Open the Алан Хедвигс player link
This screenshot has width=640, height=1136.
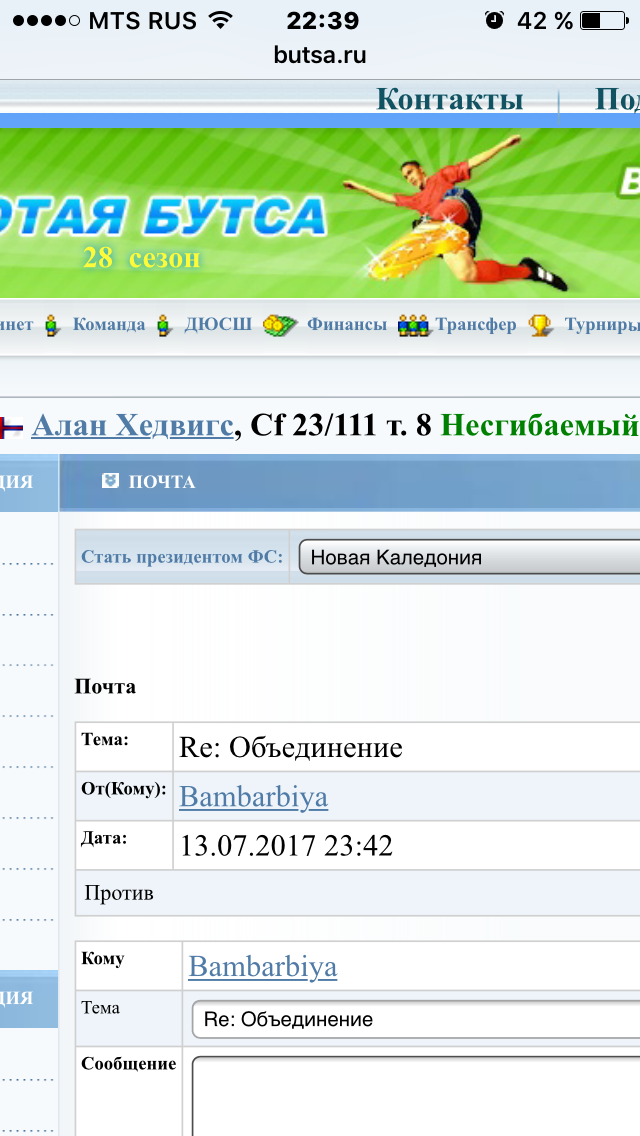135,426
